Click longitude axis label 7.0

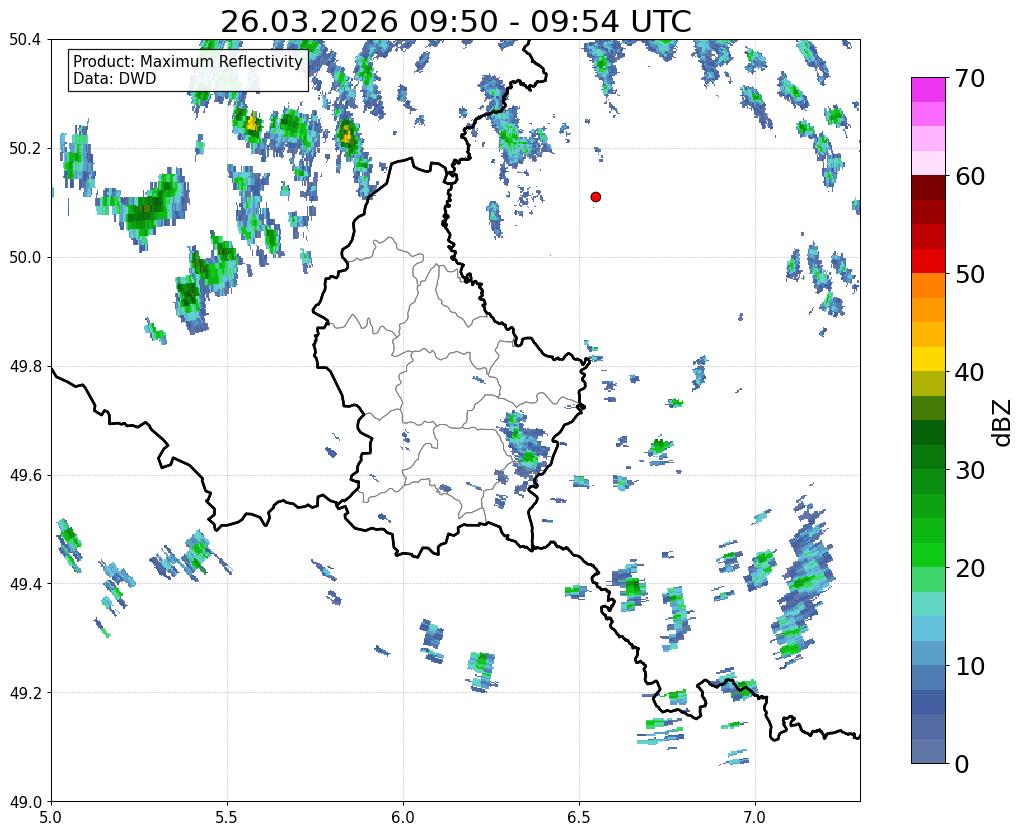(756, 818)
